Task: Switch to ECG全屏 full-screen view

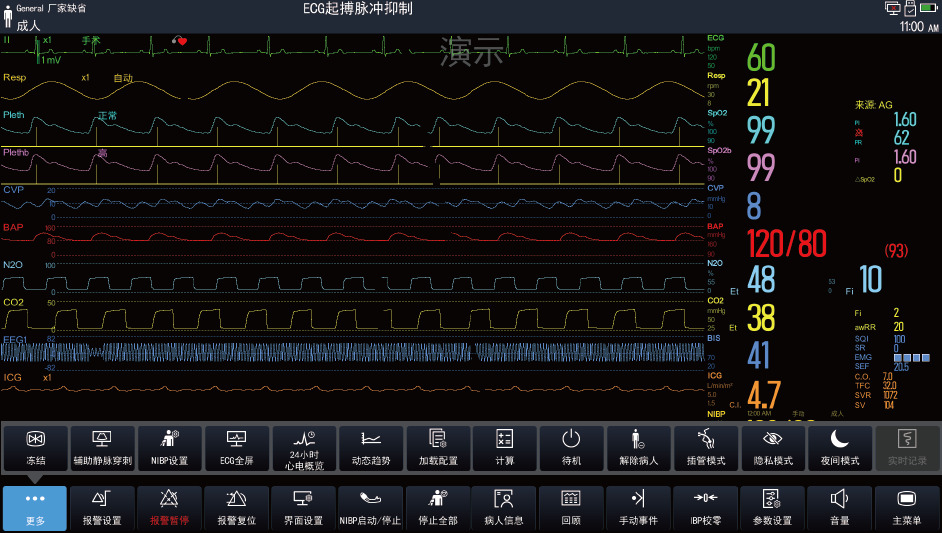Action: [x=237, y=448]
